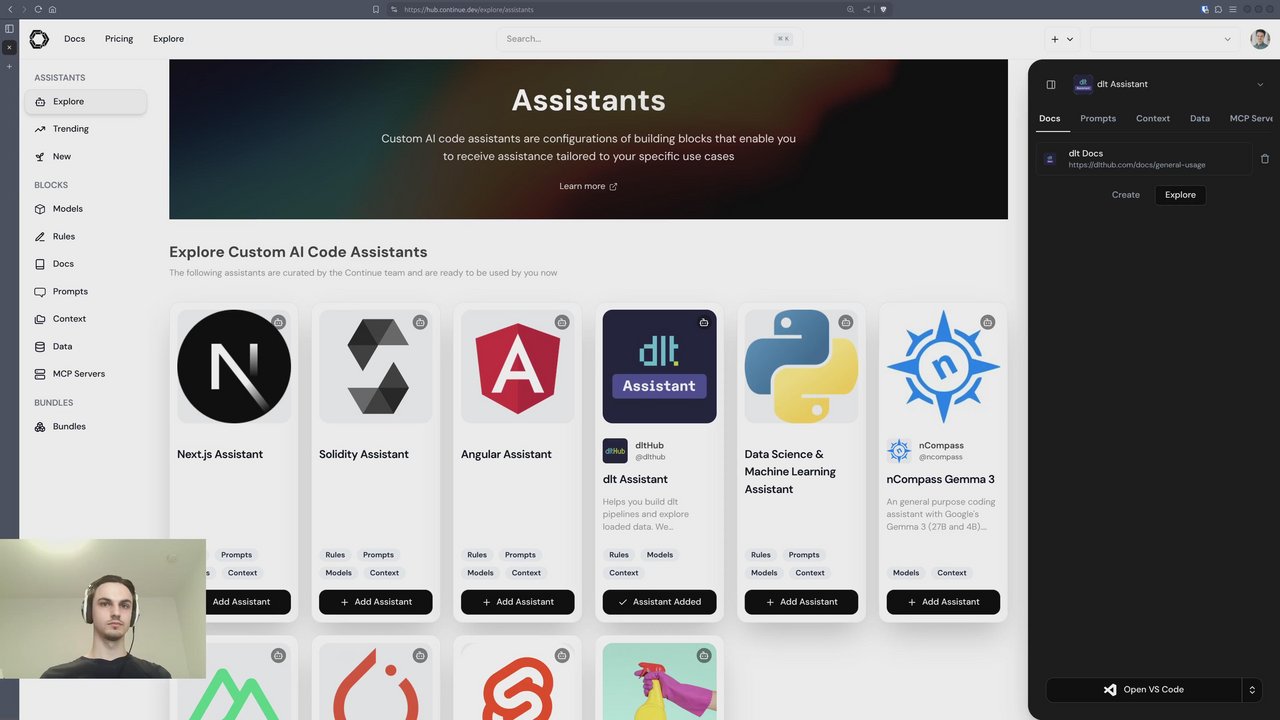Collapse the right side panel
Screen dimensions: 1280x720
1051,84
